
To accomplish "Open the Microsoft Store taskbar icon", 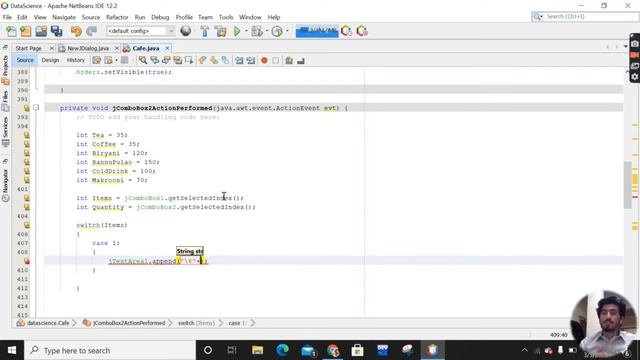I will click(357, 350).
